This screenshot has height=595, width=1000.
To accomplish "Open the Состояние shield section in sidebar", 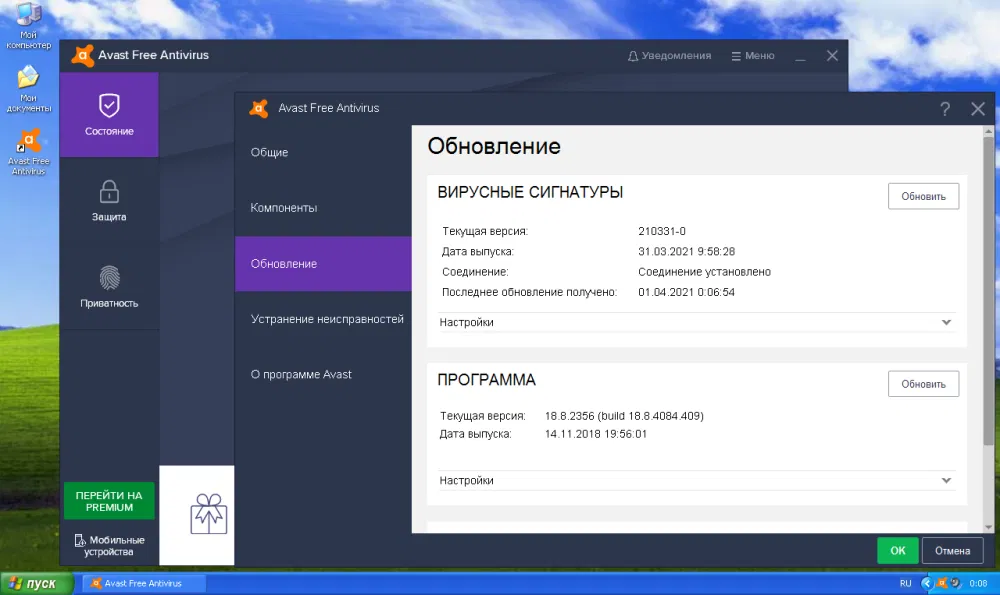I will 109,115.
